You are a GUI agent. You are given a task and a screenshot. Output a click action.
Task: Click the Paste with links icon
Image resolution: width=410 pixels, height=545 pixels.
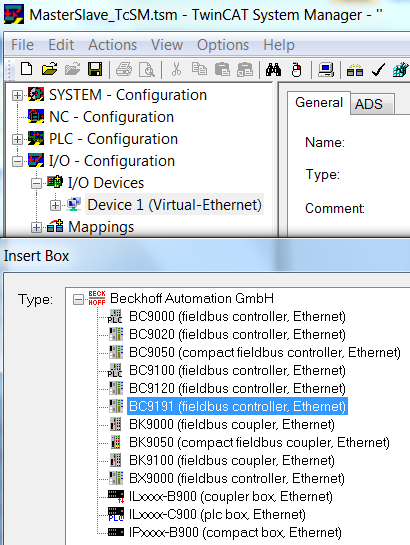pyautogui.click(x=245, y=69)
